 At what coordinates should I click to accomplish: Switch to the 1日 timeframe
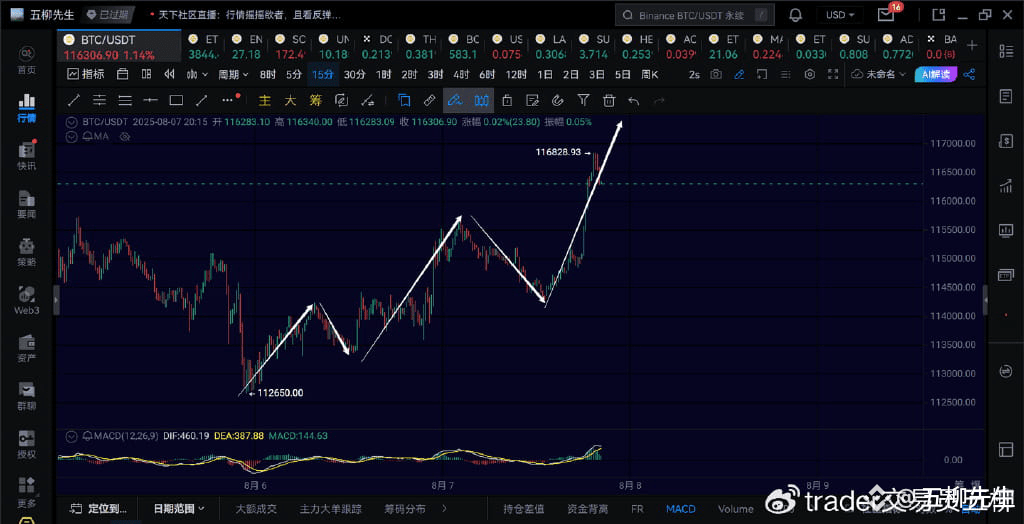click(545, 74)
